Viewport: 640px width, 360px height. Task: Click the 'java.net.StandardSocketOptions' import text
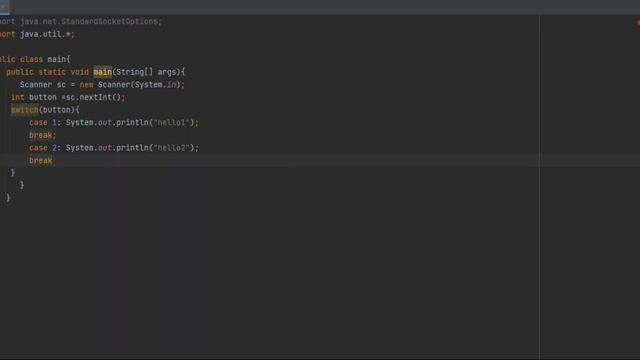(91, 22)
